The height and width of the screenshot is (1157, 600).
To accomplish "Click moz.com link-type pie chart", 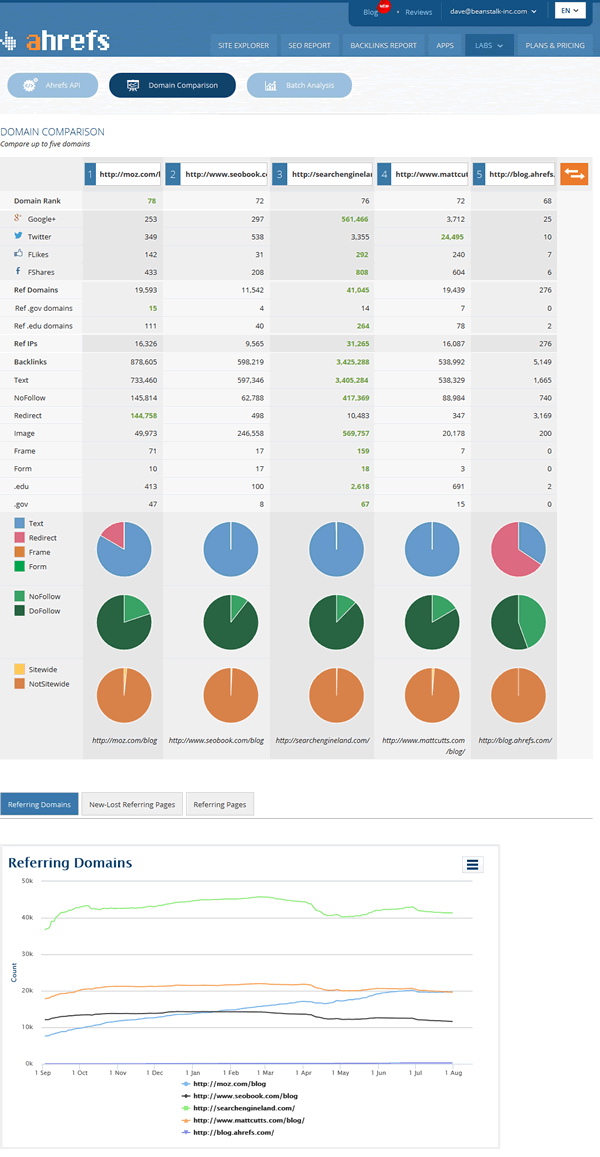I will (124, 549).
